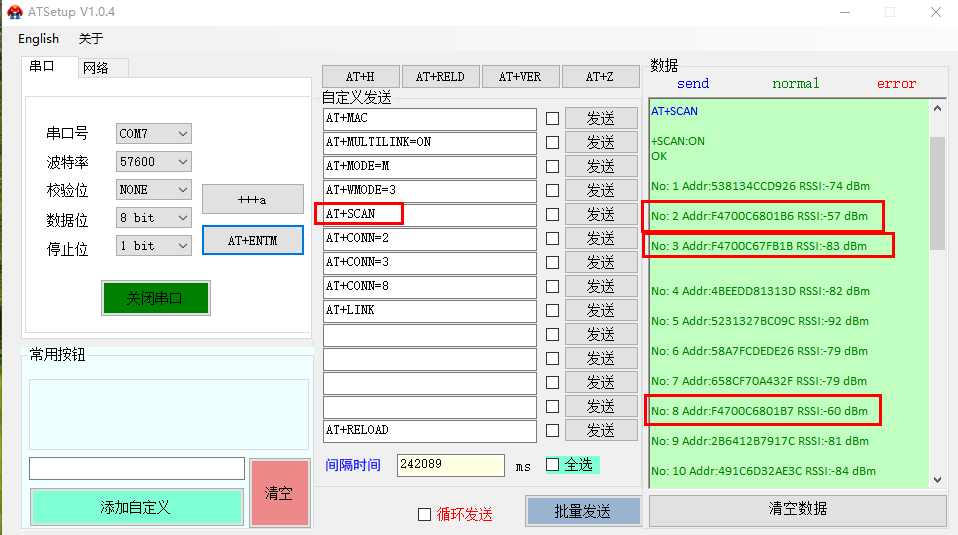Tick the checkbox beside AT+MAC command

552,118
